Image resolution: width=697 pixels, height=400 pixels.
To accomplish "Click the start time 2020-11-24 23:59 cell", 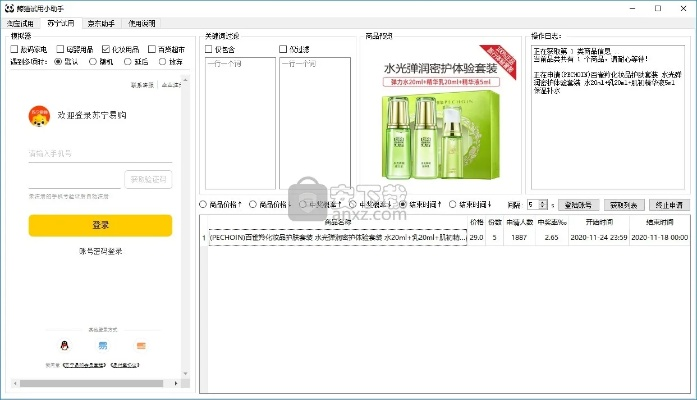I will click(x=599, y=237).
